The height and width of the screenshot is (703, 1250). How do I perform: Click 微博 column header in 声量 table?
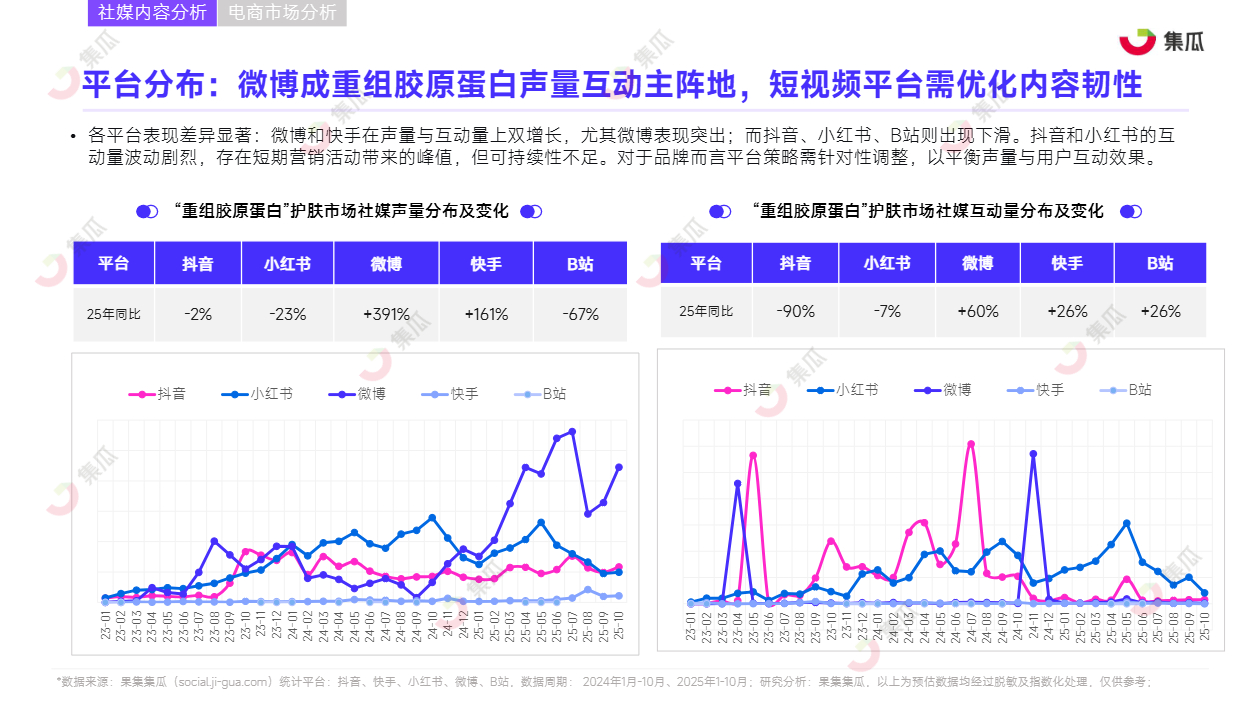tap(386, 264)
